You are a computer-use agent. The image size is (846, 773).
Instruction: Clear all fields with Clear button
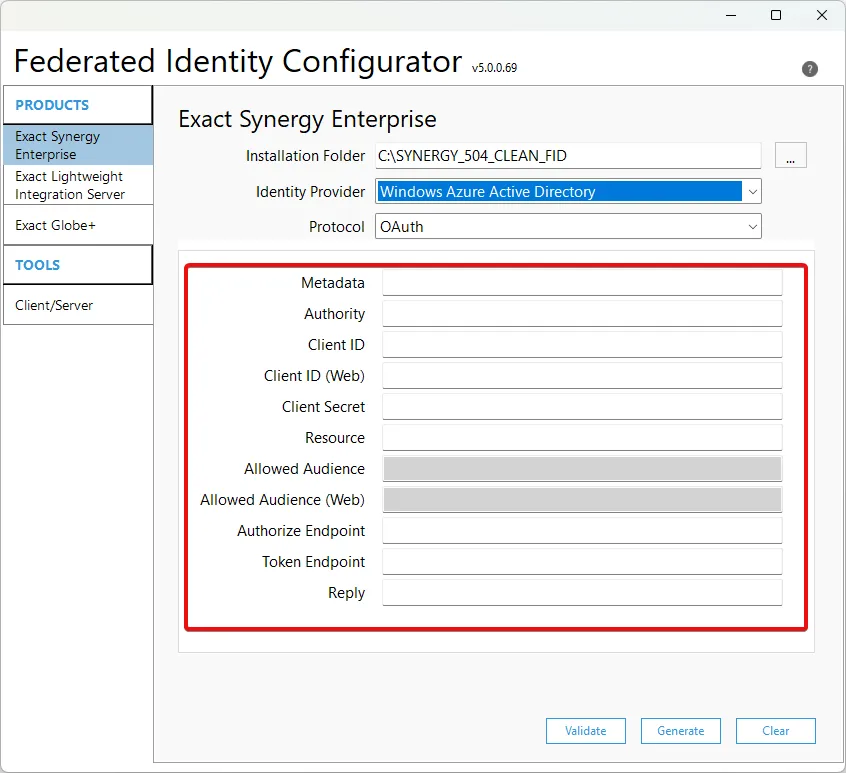tap(775, 730)
